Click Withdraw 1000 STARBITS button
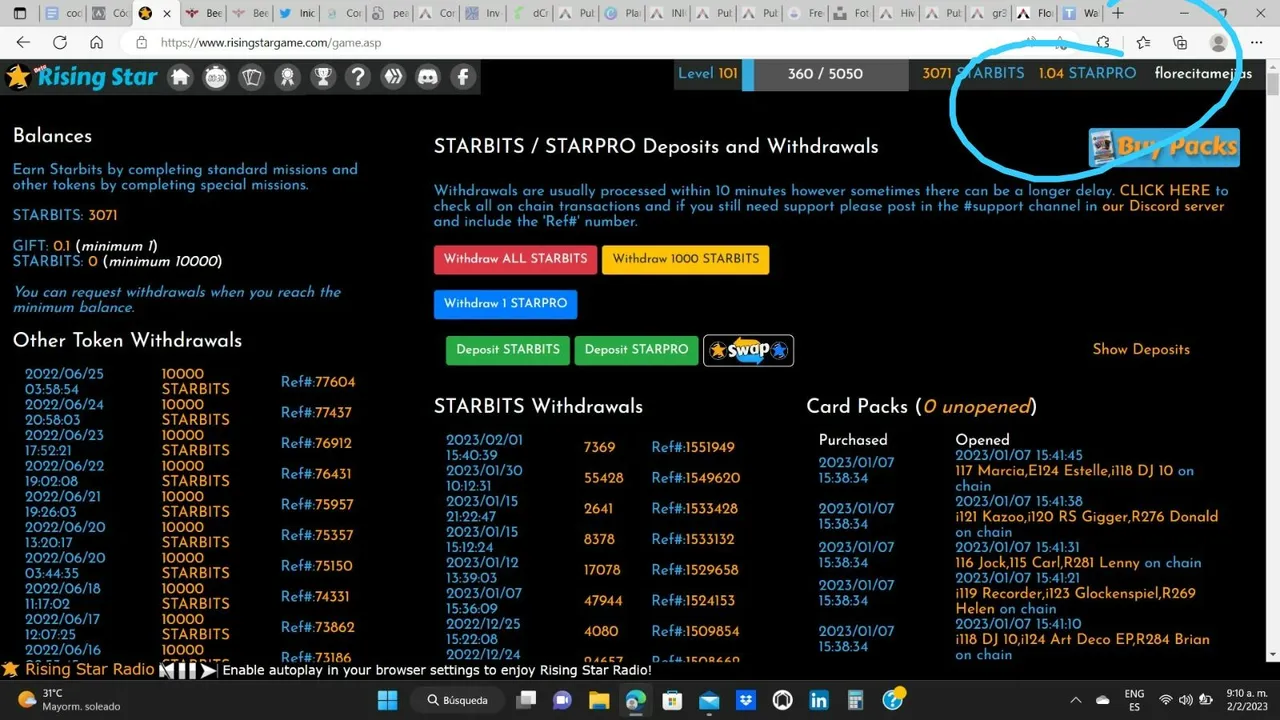1280x720 pixels. coord(685,259)
